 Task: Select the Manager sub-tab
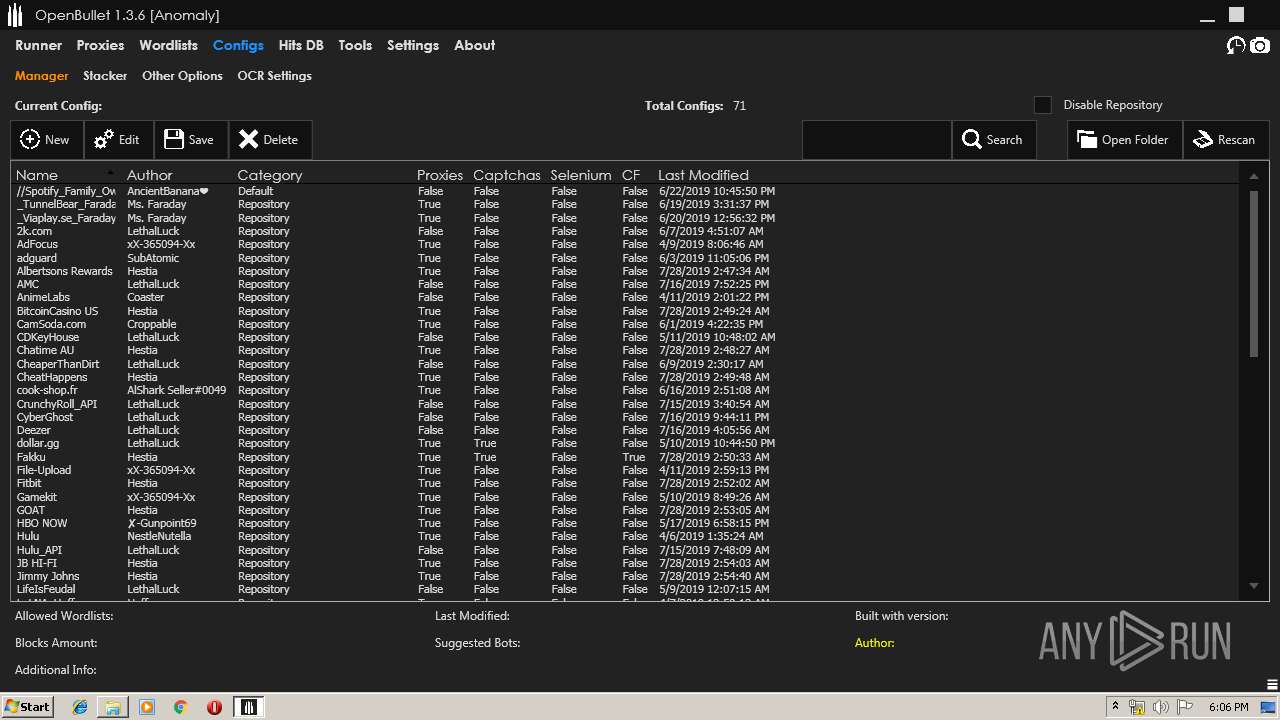[41, 76]
